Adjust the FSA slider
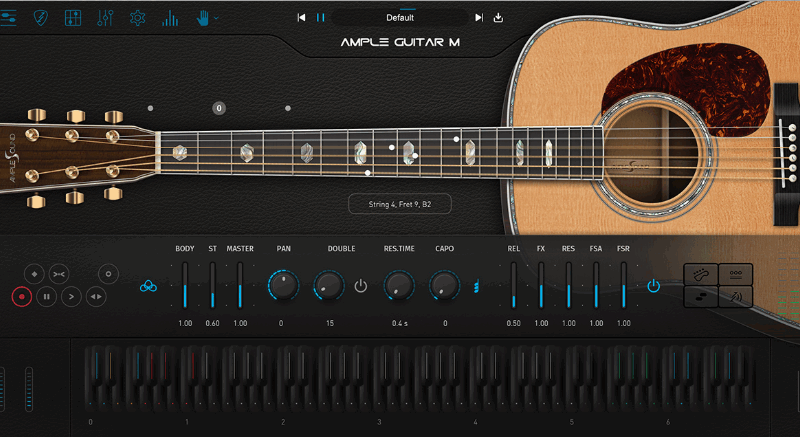This screenshot has width=800, height=437. coord(596,286)
